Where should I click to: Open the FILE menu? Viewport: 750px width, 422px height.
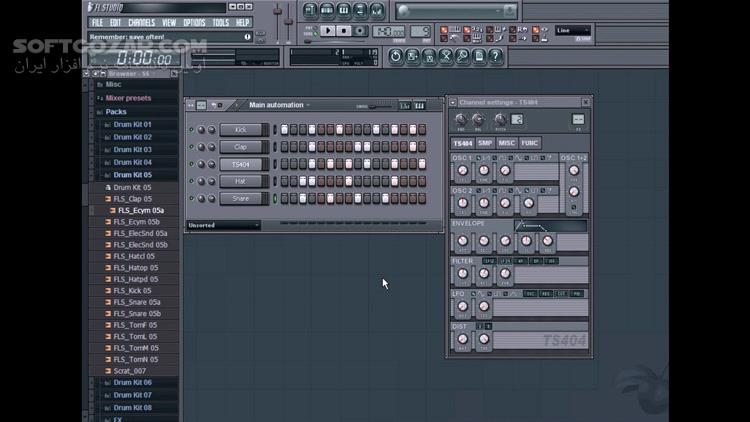[98, 22]
